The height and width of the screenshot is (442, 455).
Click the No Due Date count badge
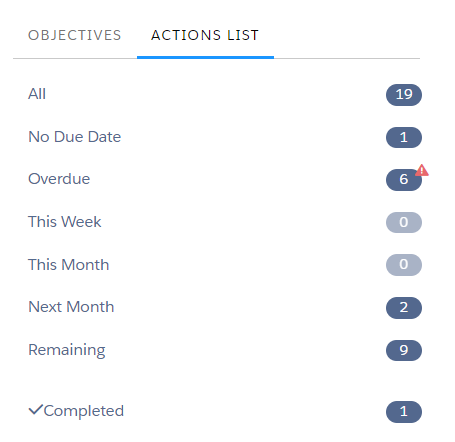point(404,137)
